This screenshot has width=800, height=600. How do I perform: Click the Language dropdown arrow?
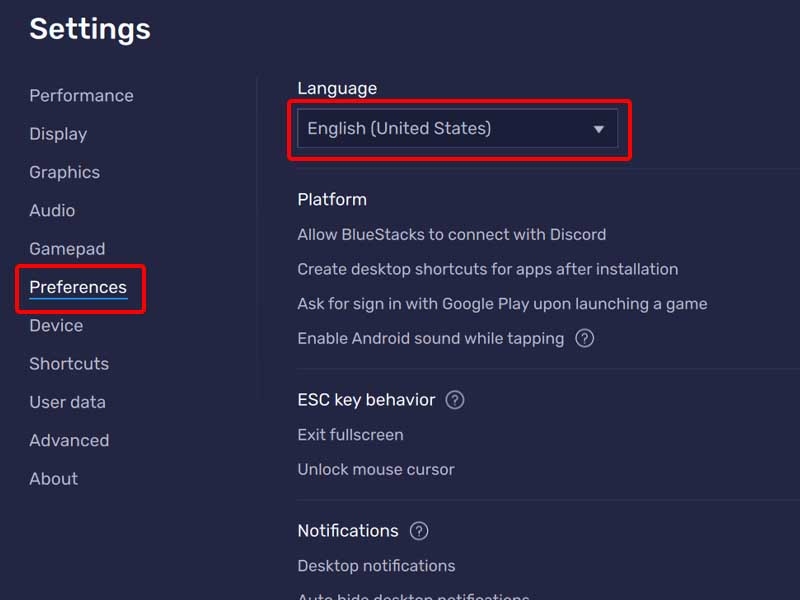[598, 128]
